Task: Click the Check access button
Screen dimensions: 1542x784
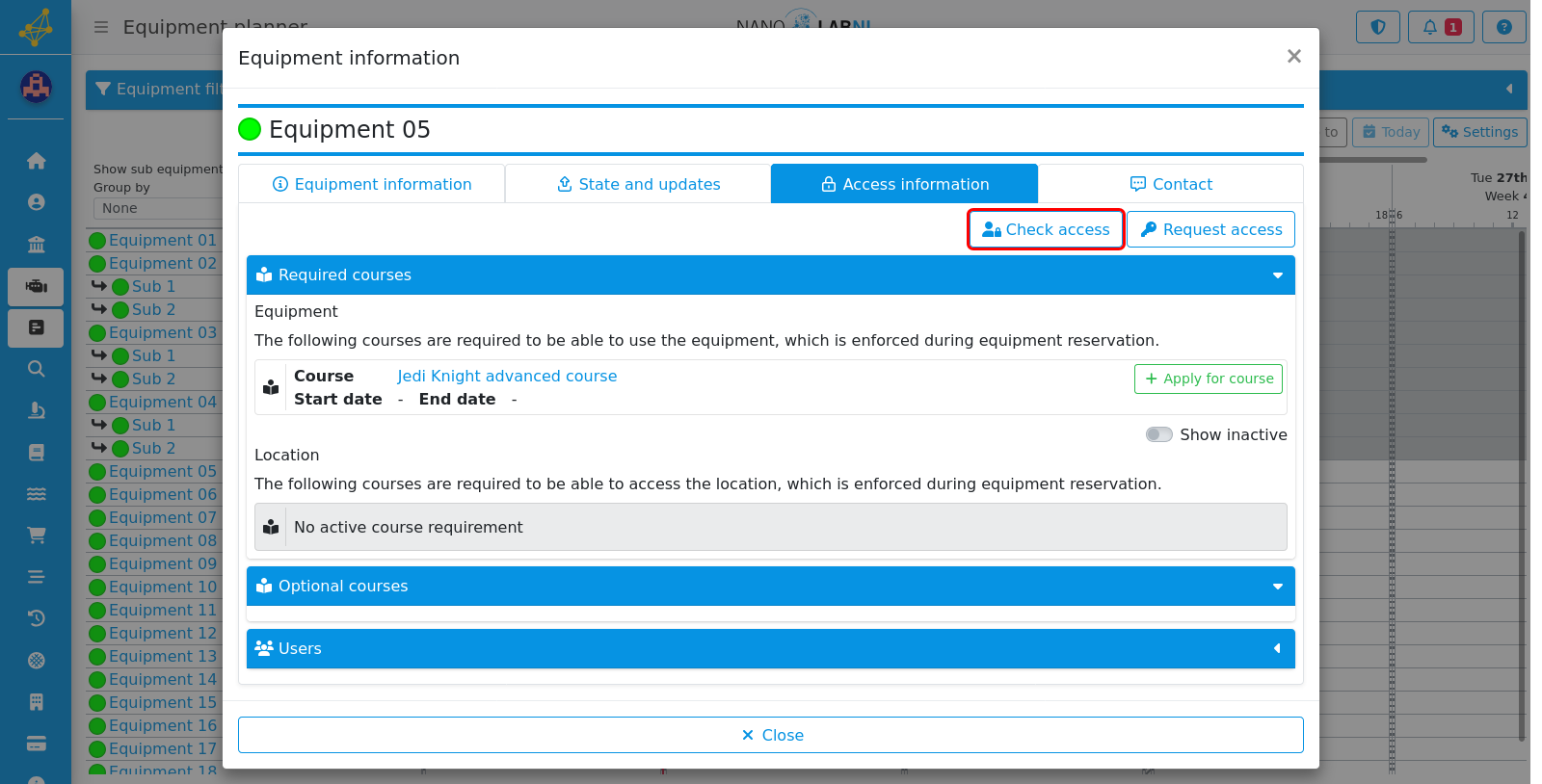Action: coord(1046,229)
